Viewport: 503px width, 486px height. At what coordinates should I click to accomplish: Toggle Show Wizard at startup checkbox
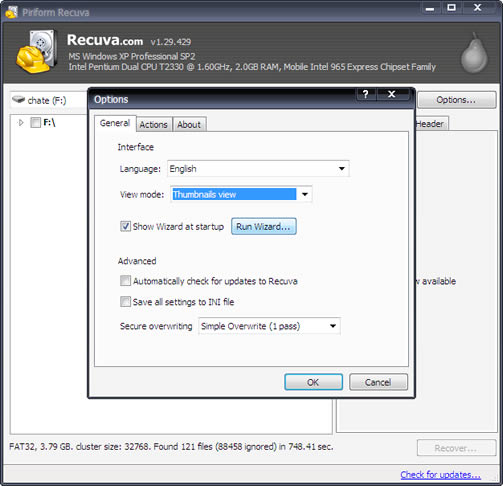125,226
